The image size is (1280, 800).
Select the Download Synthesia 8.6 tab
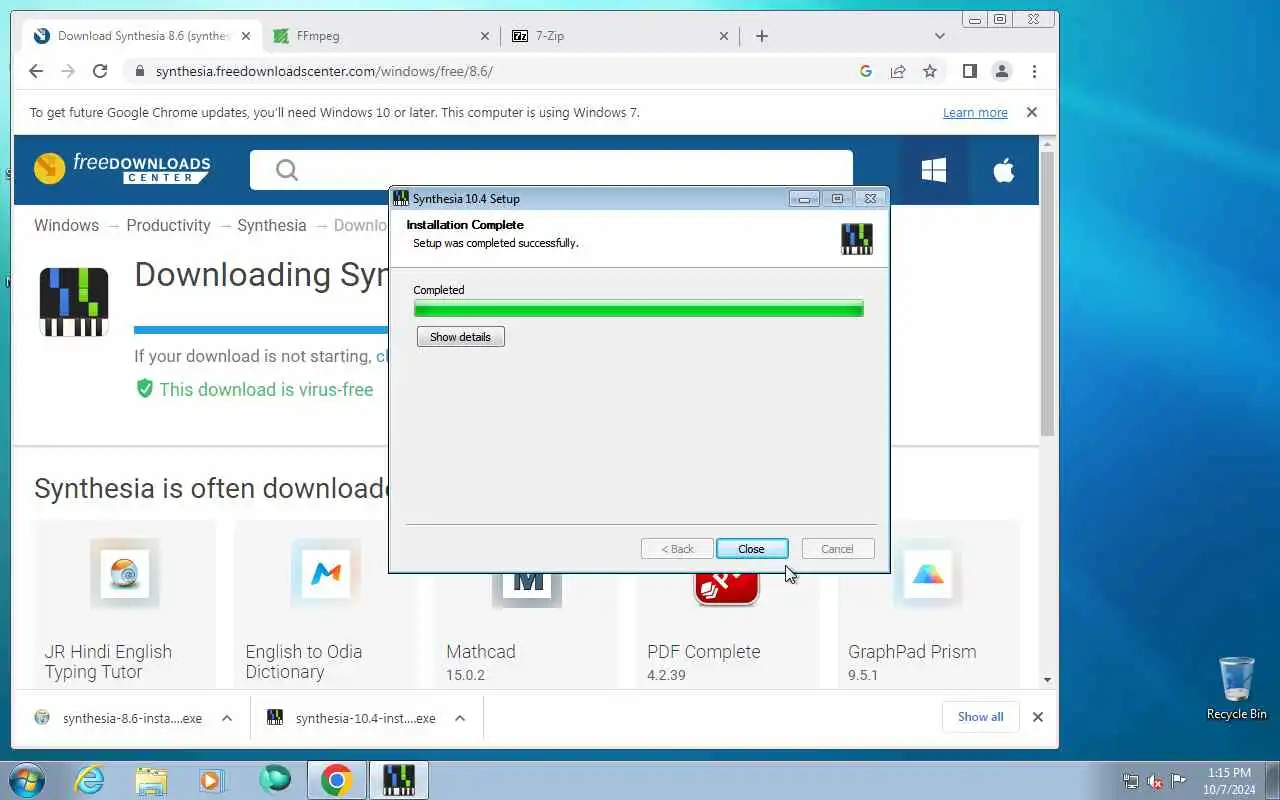point(143,36)
